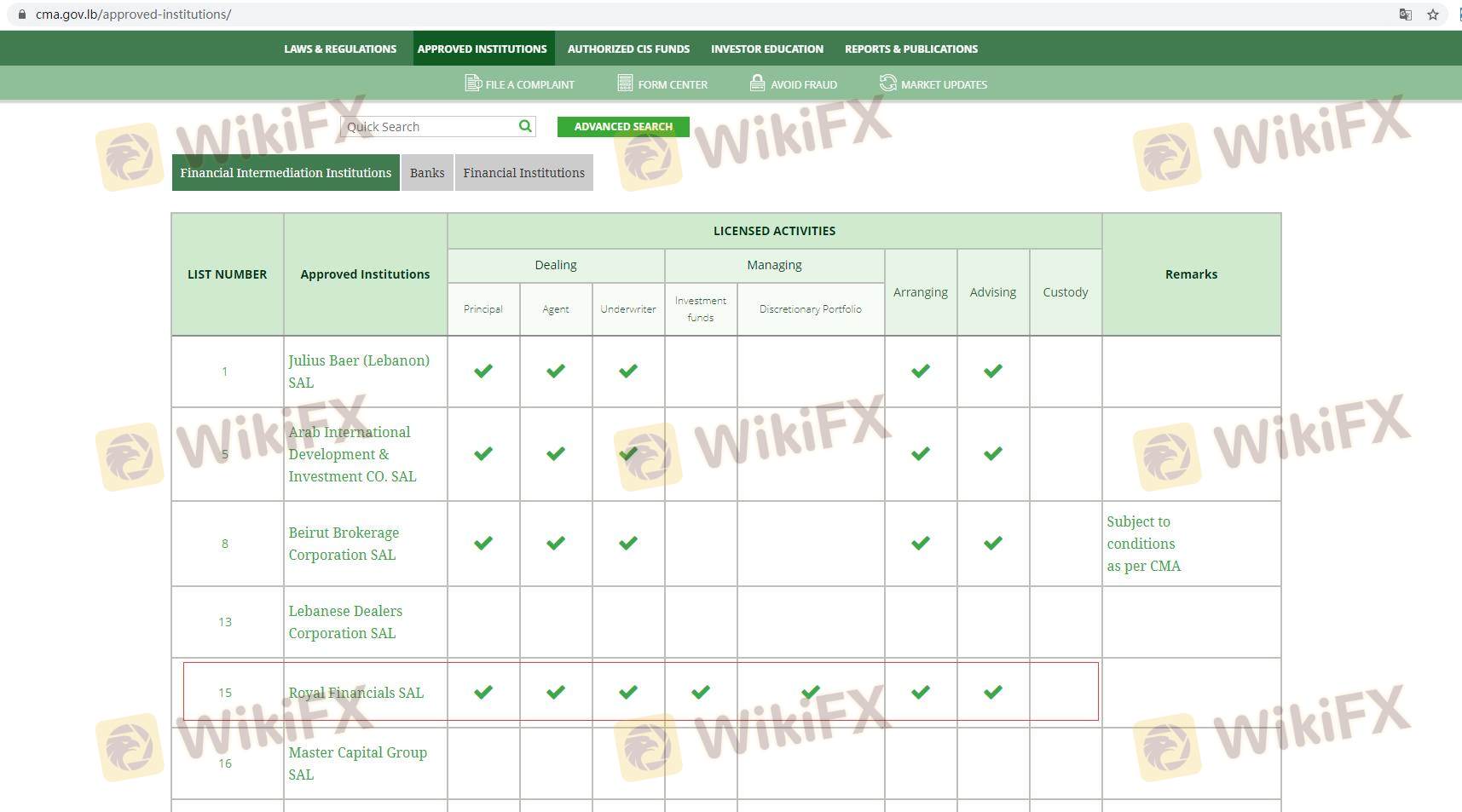Click the Form Center icon
This screenshot has height=812, width=1462.
(625, 84)
